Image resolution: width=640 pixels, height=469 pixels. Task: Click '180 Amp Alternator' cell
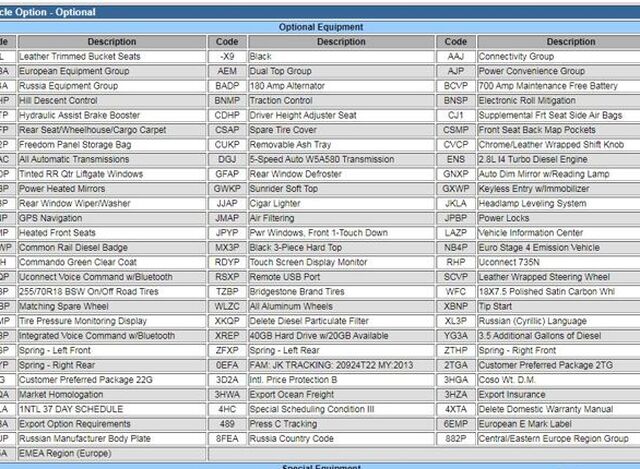[341, 86]
